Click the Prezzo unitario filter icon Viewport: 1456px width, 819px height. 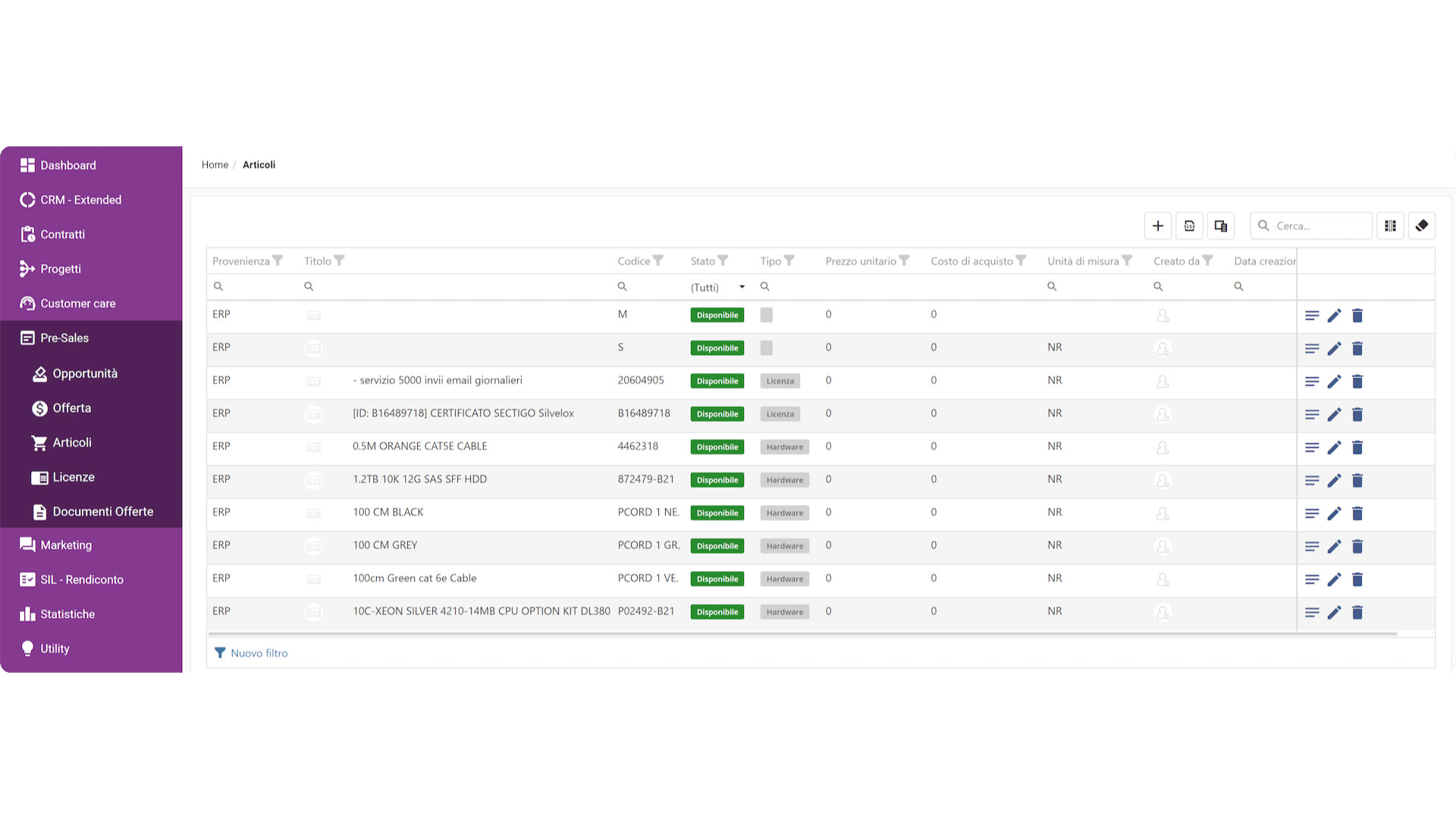tap(904, 261)
